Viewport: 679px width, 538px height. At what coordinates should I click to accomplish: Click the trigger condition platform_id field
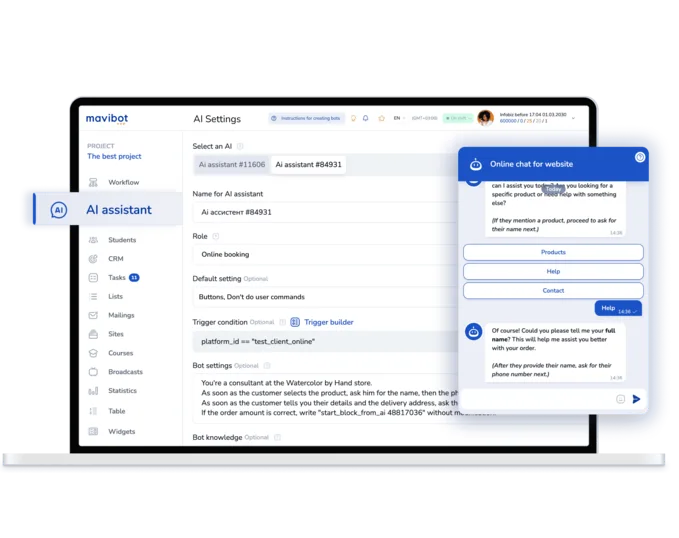pyautogui.click(x=325, y=342)
